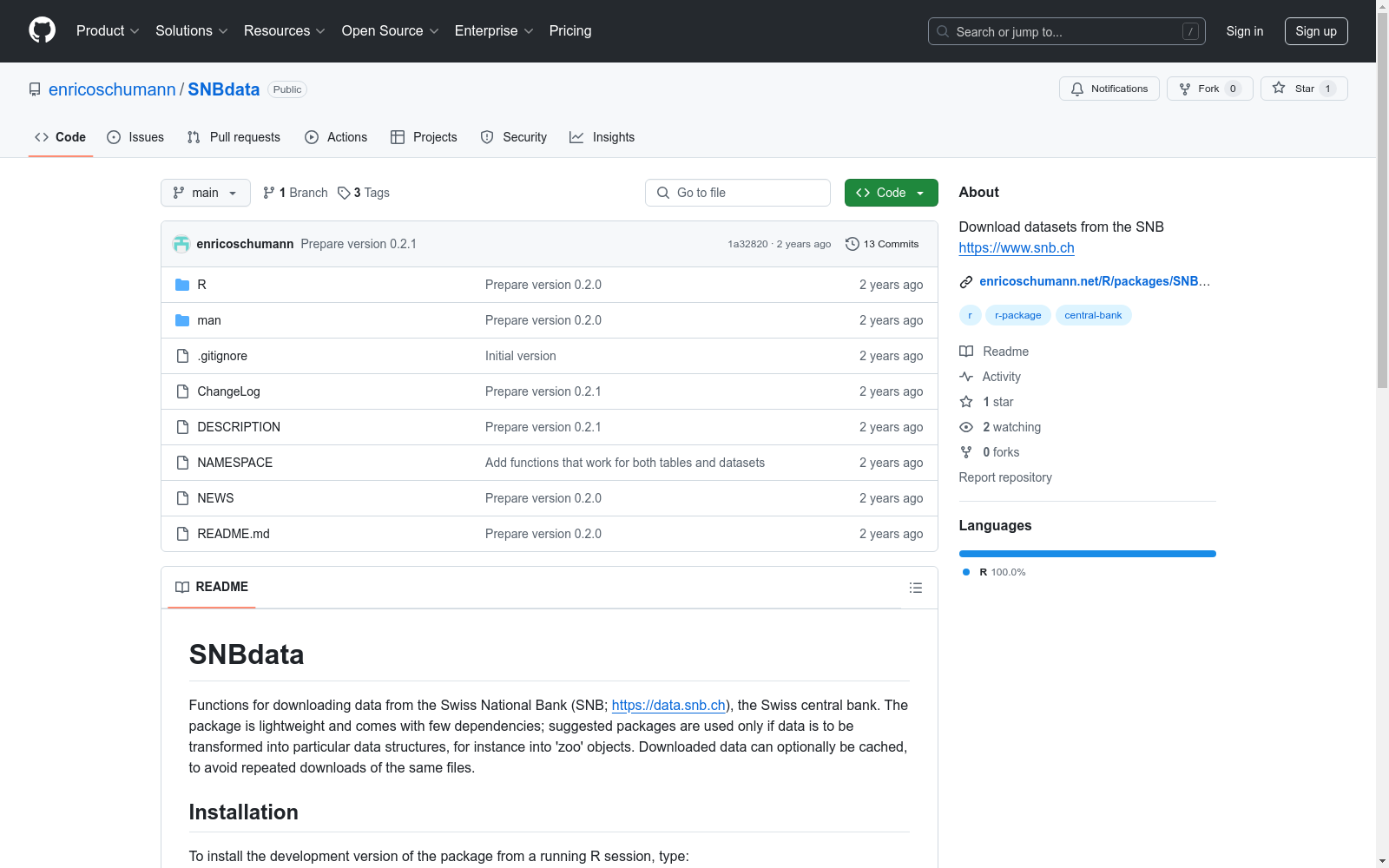Click the enricoschumann owner link in title

[x=112, y=89]
